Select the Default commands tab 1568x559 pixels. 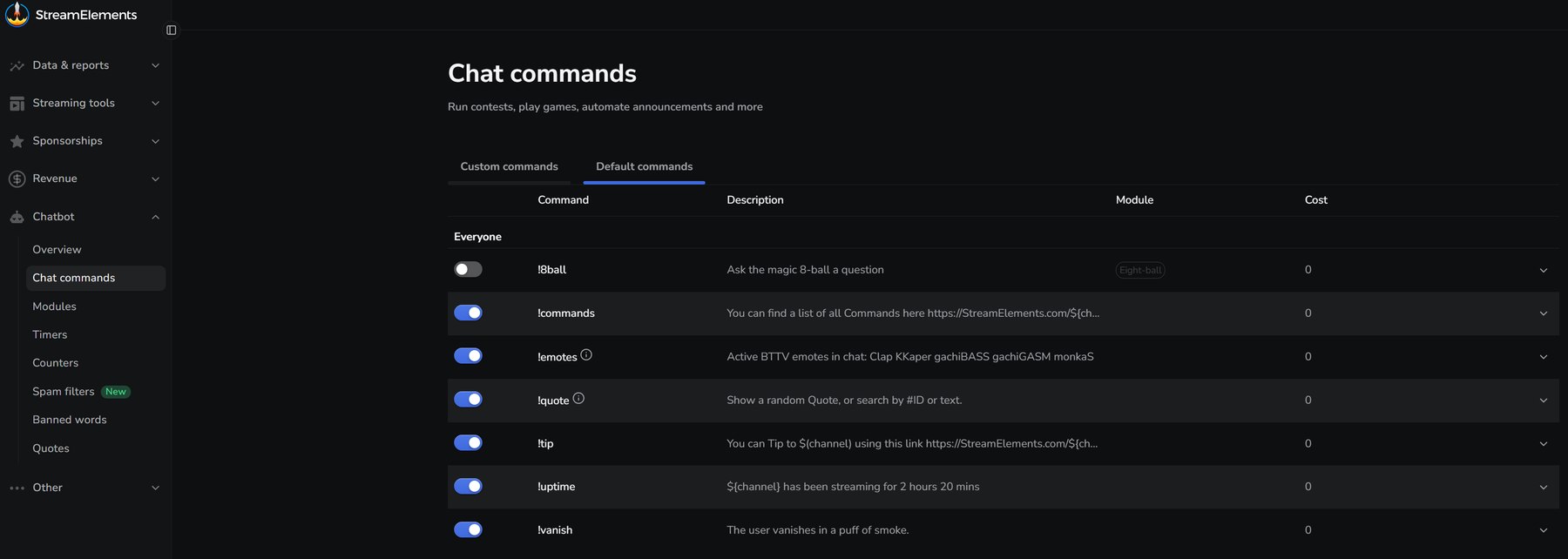coord(644,166)
